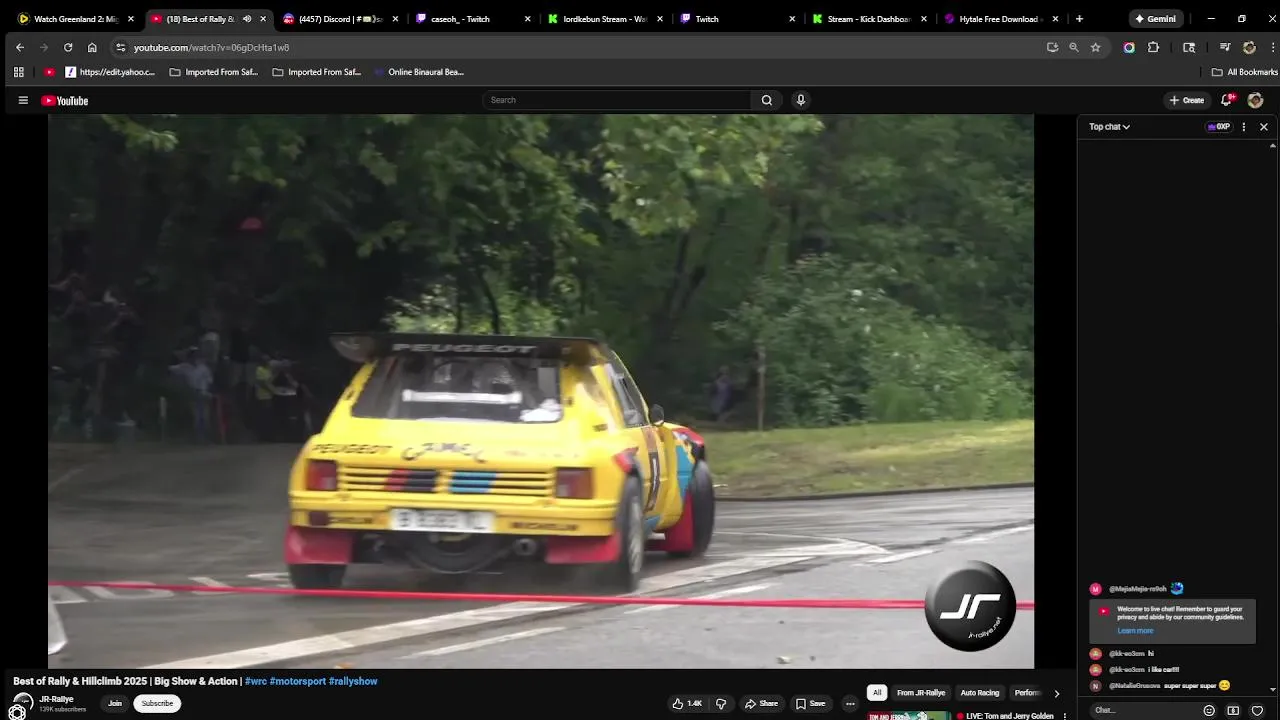The image size is (1280, 720).
Task: Open a new browser tab
Action: 1079,19
